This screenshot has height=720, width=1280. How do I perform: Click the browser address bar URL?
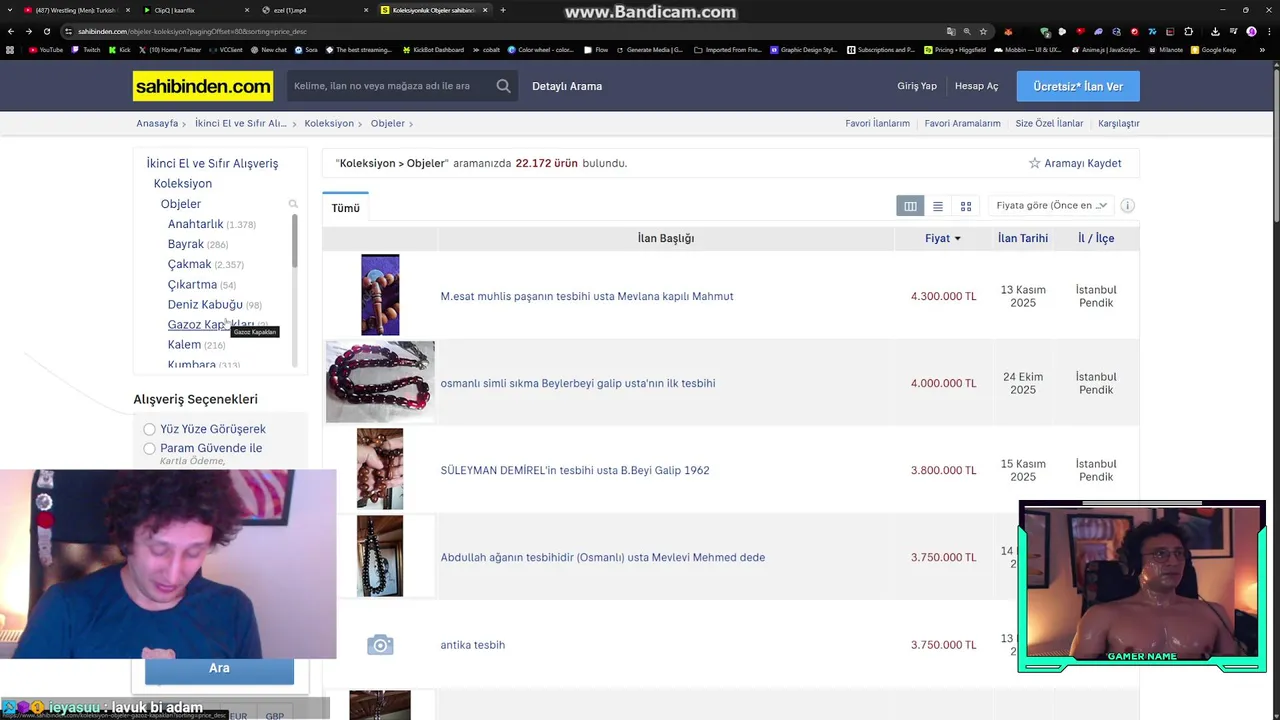click(x=192, y=31)
